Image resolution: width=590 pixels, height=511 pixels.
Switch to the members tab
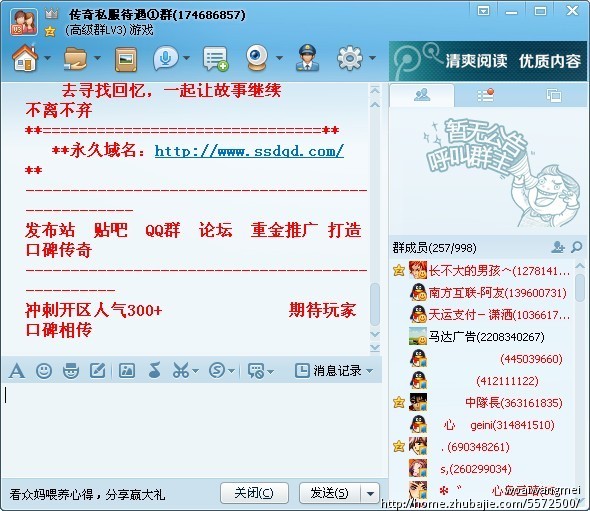click(x=422, y=95)
